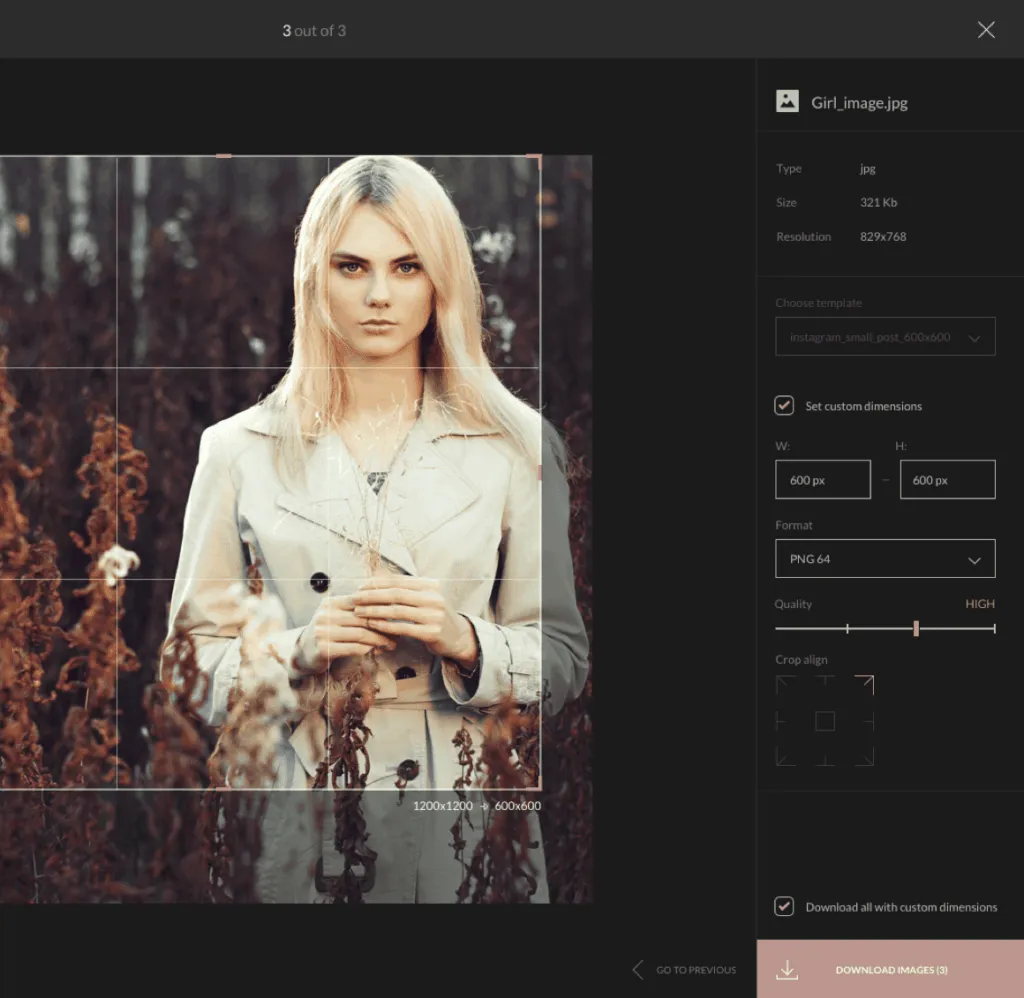This screenshot has height=998, width=1024.
Task: Click the Quality slider handle
Action: [916, 629]
